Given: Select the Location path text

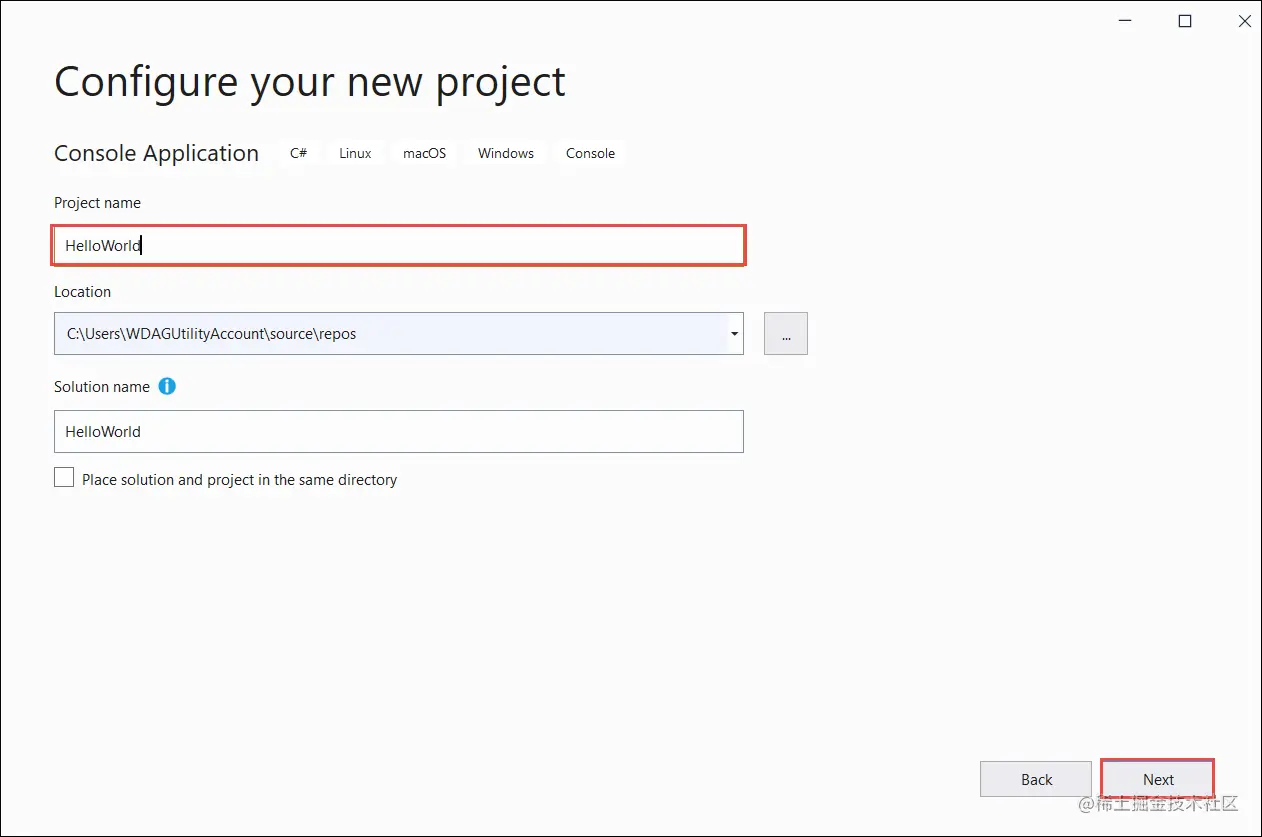Looking at the screenshot, I should coord(211,333).
